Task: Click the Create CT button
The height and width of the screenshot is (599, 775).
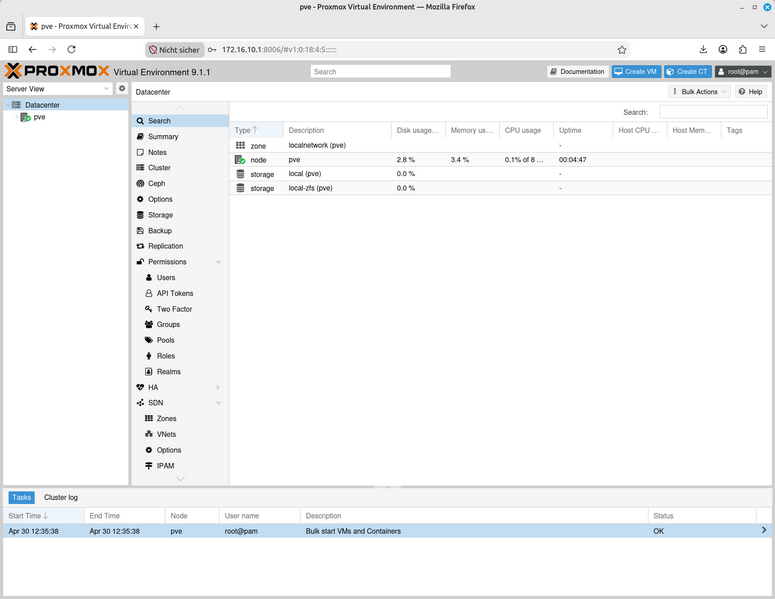Action: click(x=688, y=72)
